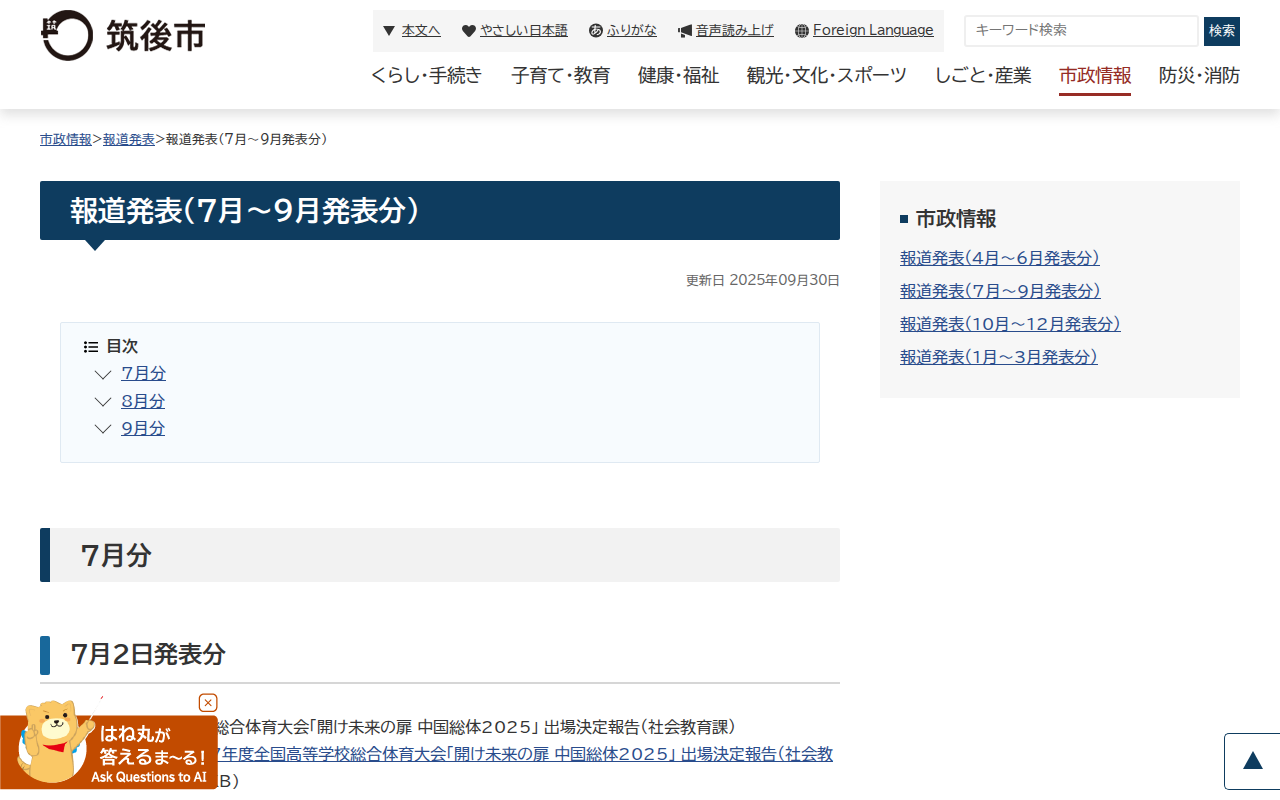The image size is (1280, 800).
Task: Open the 子育て・教育 menu
Action: 561,76
